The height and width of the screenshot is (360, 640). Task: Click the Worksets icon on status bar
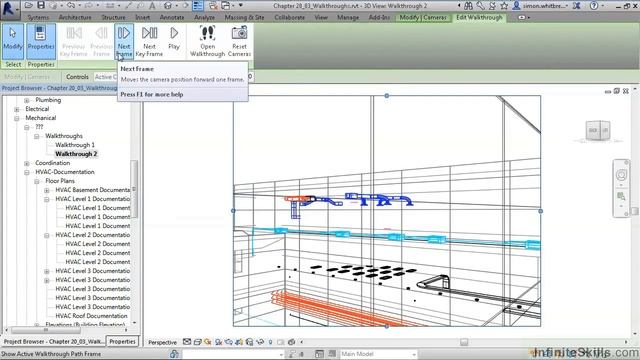[174, 354]
